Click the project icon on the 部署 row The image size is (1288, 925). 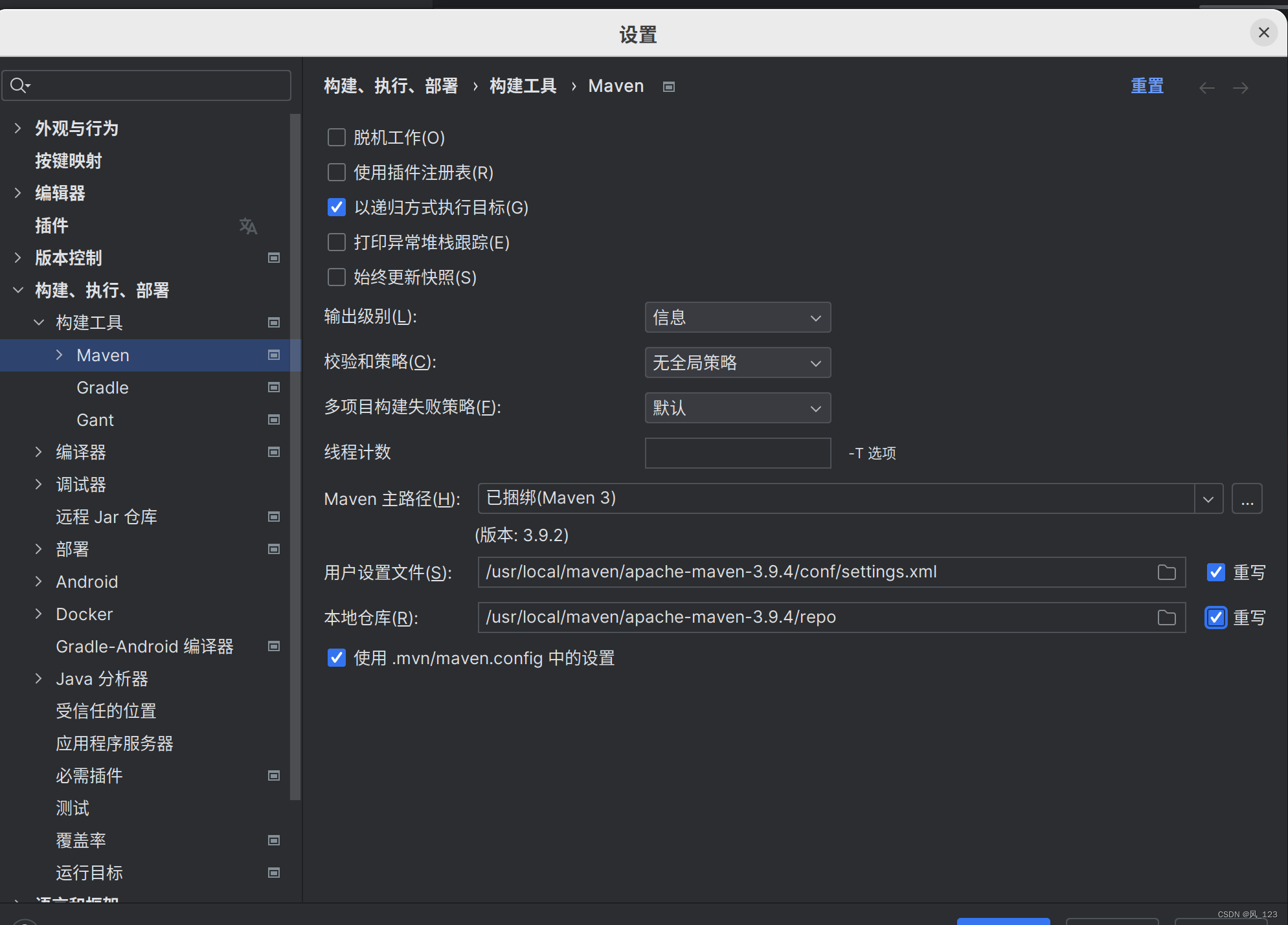coord(274,549)
